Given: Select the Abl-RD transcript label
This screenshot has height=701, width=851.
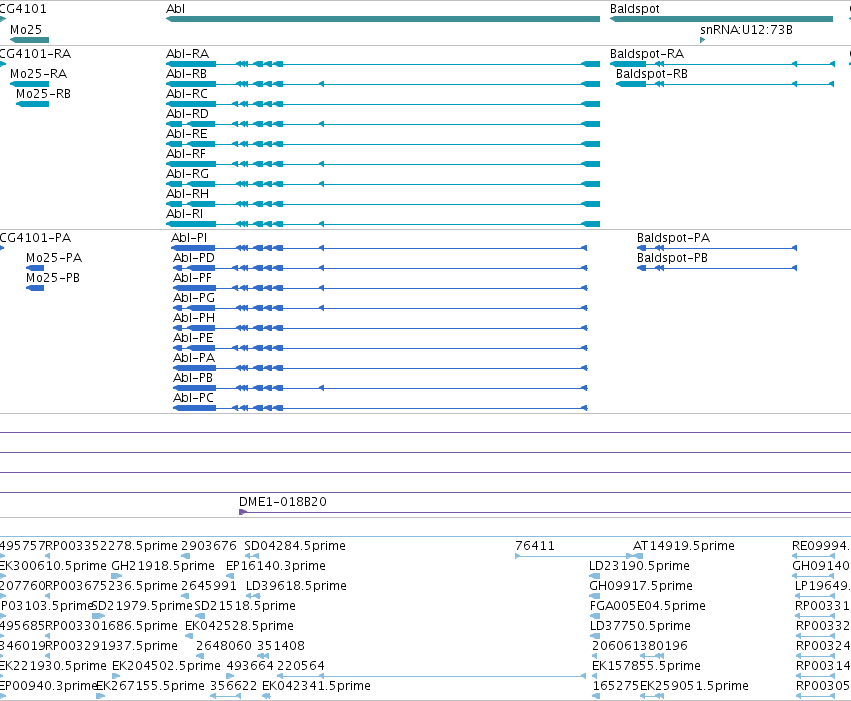Looking at the screenshot, I should click(187, 114).
